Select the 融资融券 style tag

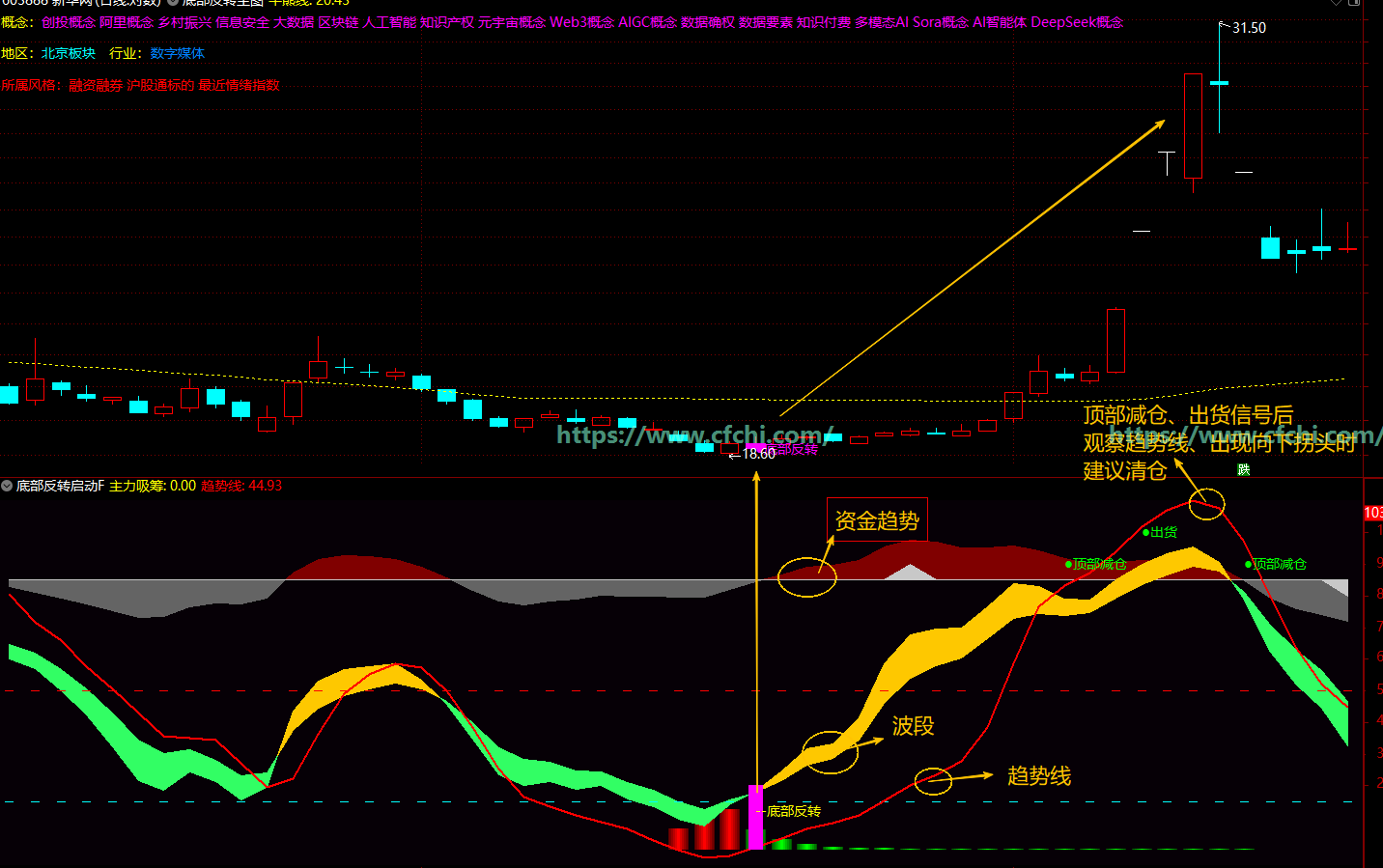tap(96, 85)
